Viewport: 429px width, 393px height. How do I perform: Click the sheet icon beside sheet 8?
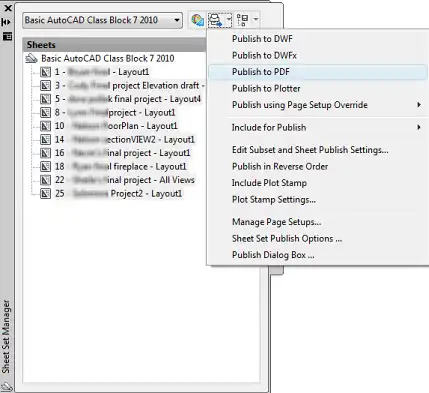click(45, 113)
